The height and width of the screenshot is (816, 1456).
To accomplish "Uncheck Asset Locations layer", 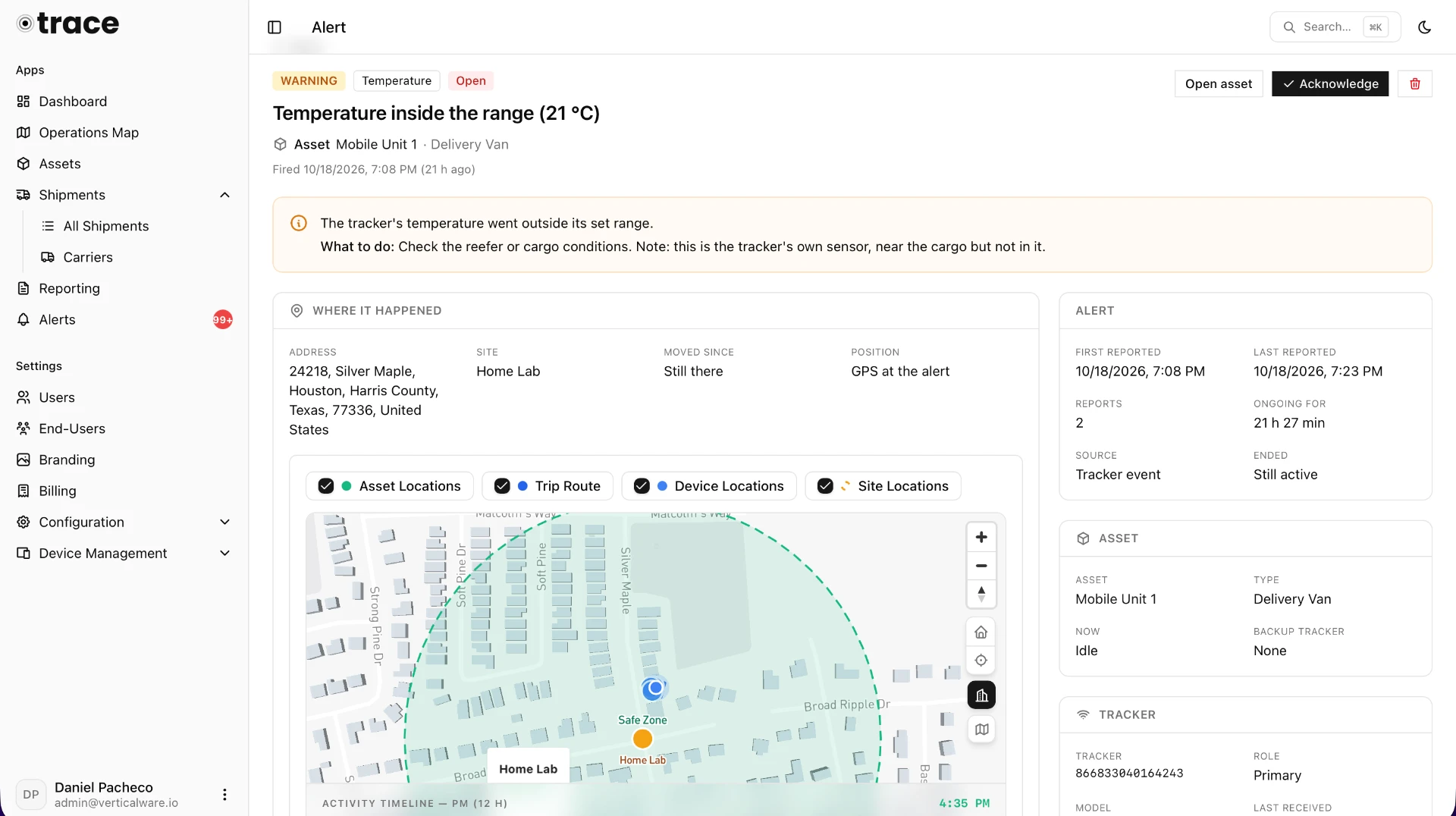I will [326, 486].
